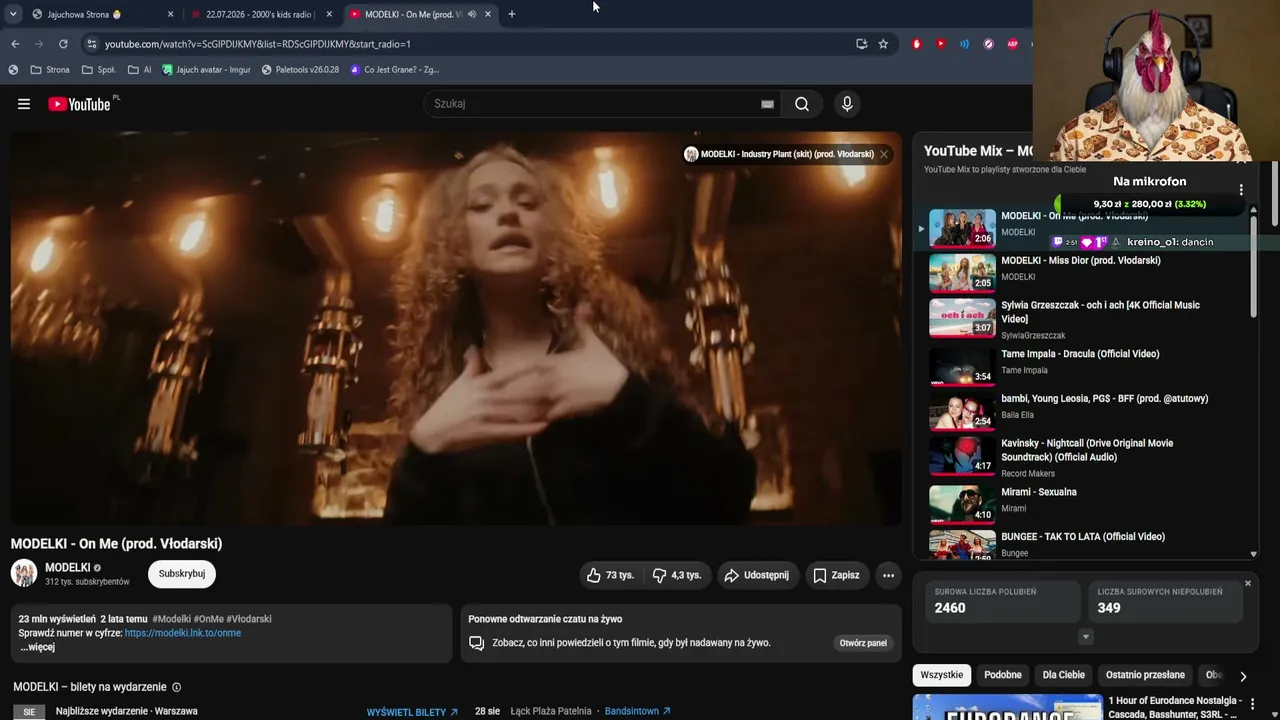Save the video with Zapisz
Viewport: 1280px width, 720px height.
836,575
